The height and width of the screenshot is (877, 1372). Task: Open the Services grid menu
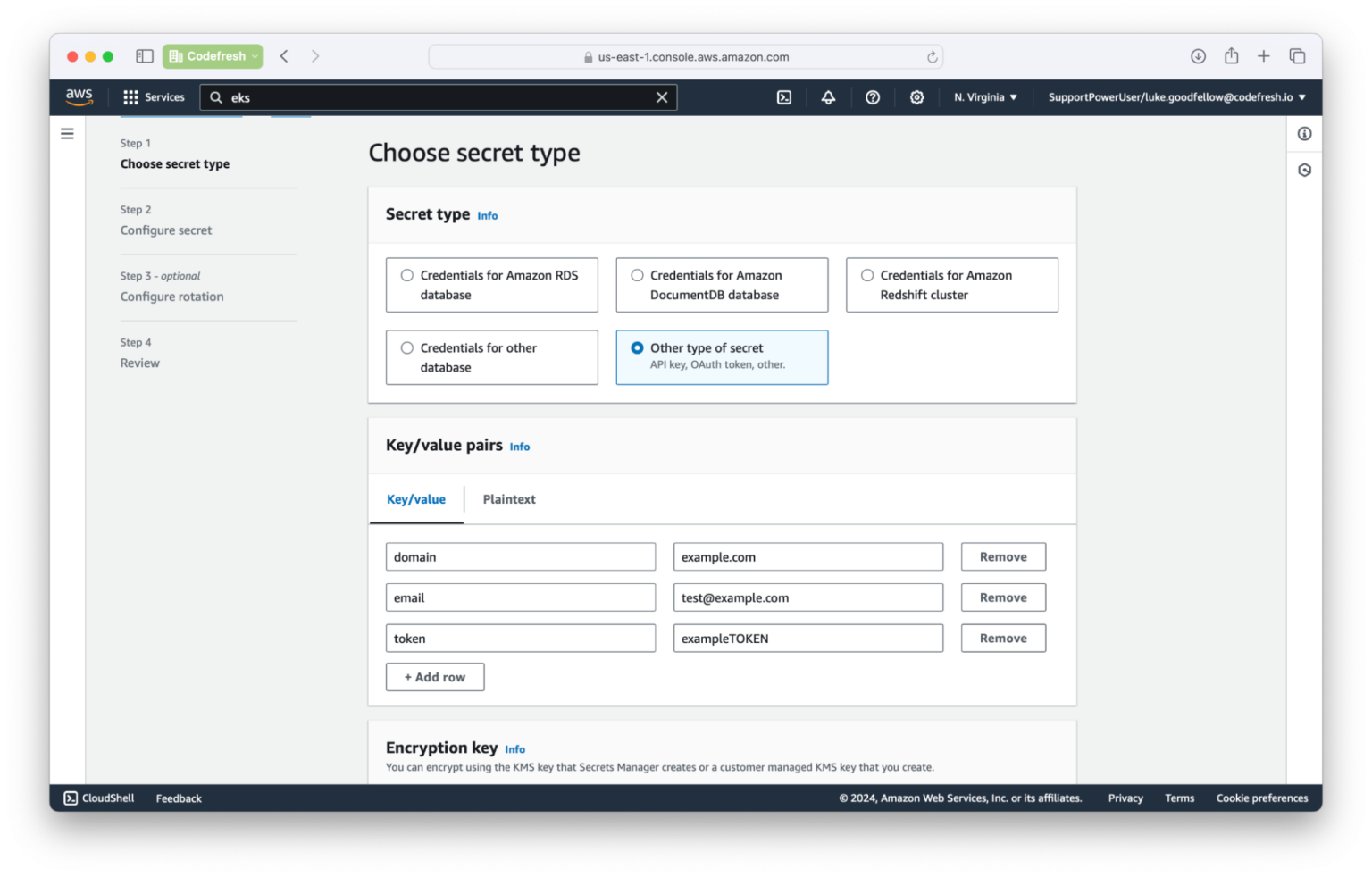pyautogui.click(x=154, y=96)
